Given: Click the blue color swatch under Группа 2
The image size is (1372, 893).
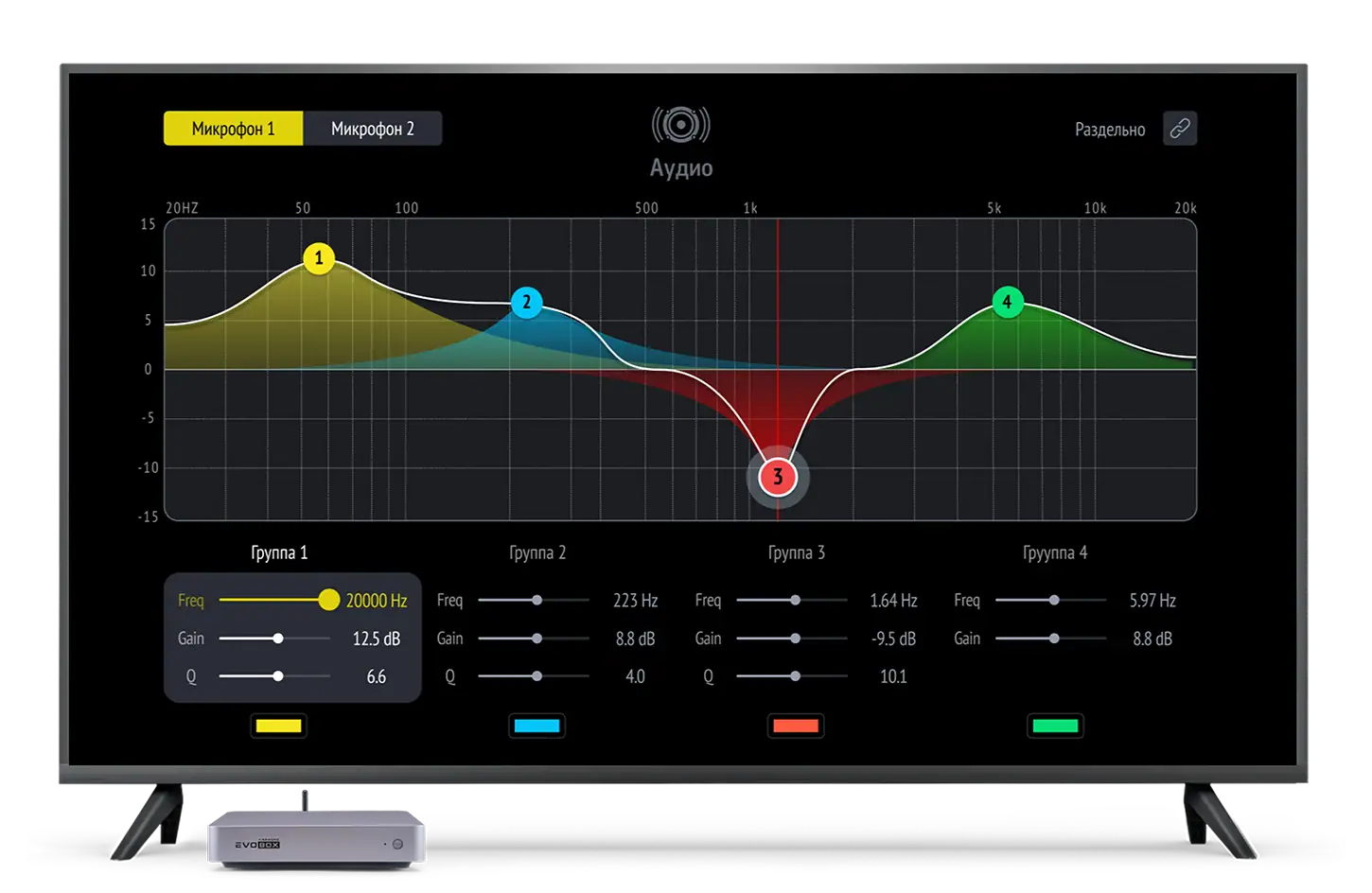Looking at the screenshot, I should tap(536, 726).
